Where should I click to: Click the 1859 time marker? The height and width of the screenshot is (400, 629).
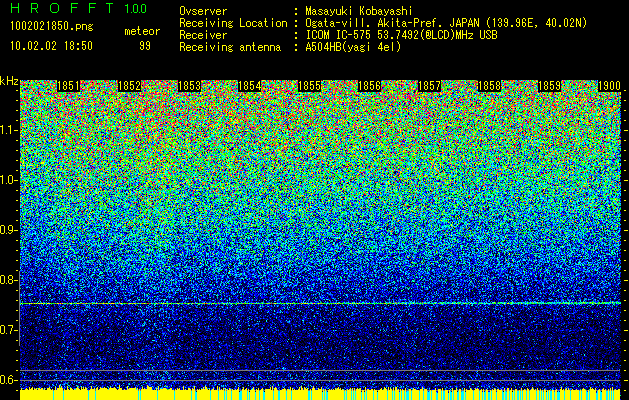click(549, 86)
